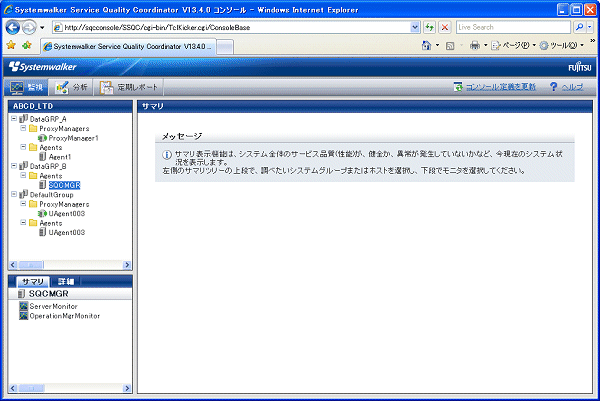The height and width of the screenshot is (401, 600).
Task: Collapse ProxyManagers folder under DefaultGroup
Action: click(23, 204)
